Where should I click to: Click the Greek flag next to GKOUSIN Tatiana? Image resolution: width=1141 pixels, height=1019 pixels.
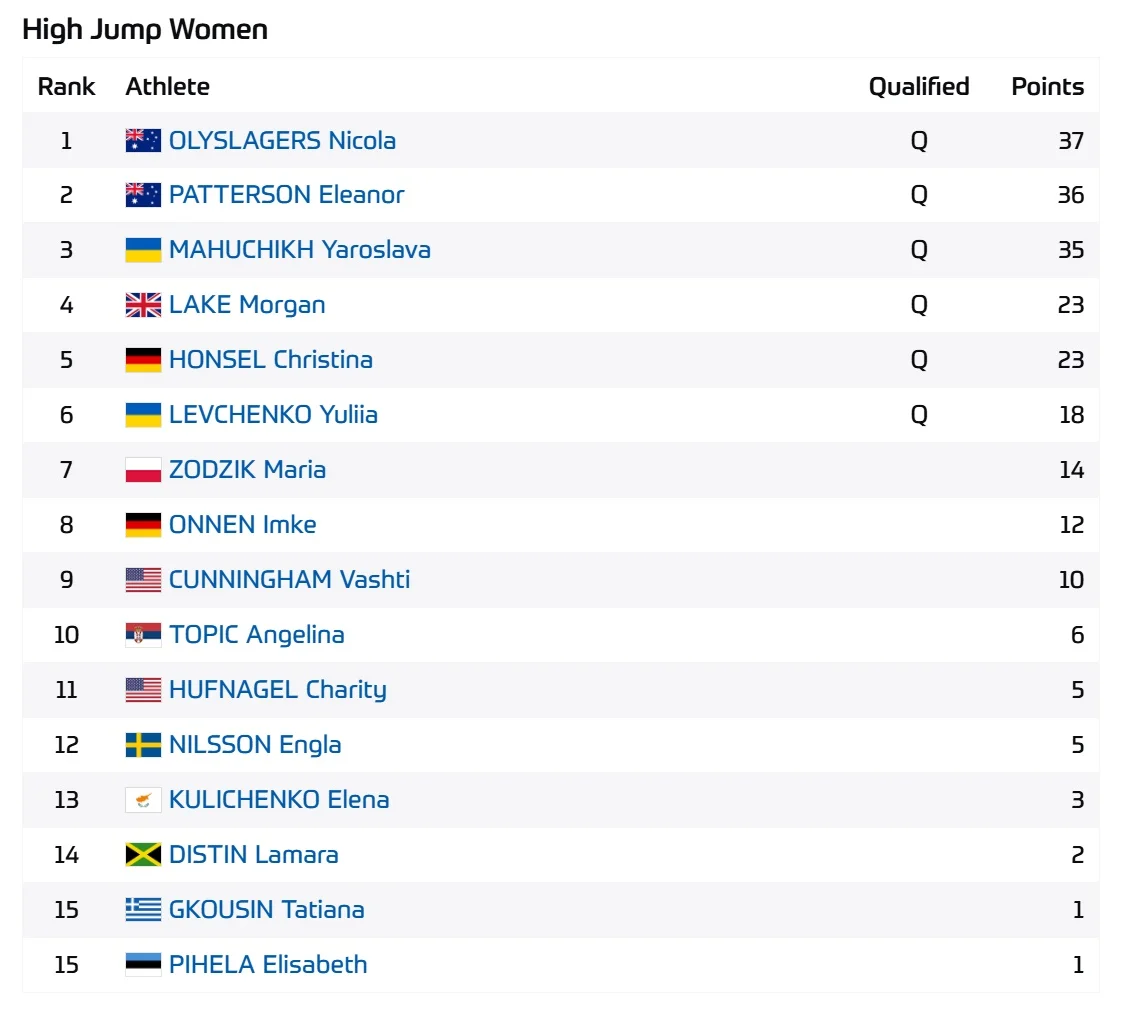[143, 910]
